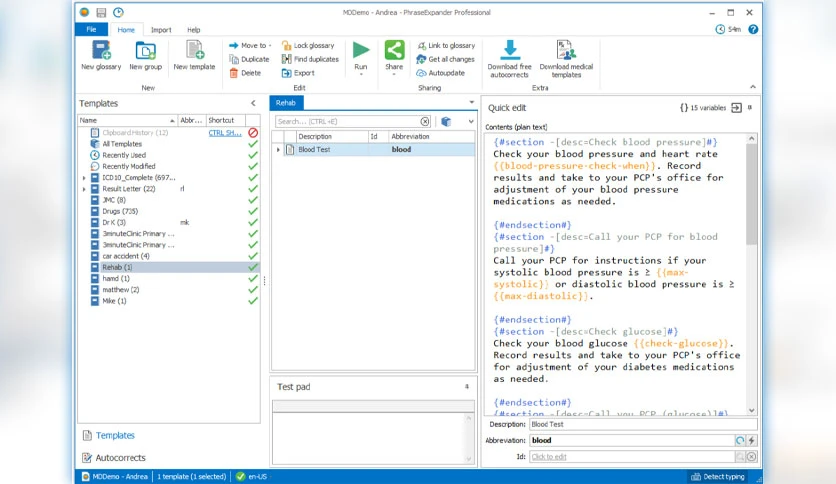Expand the ICD10_Complete glossary node
Image resolution: width=836 pixels, height=484 pixels.
84,178
